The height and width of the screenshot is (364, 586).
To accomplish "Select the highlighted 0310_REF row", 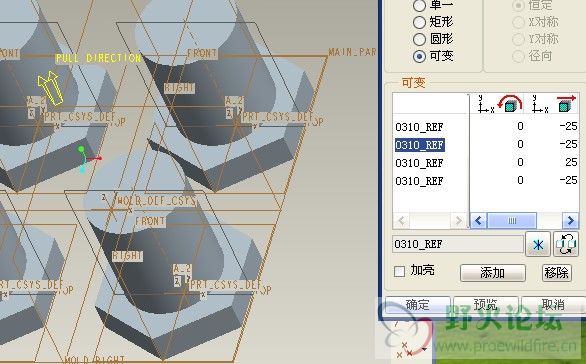I will [420, 145].
